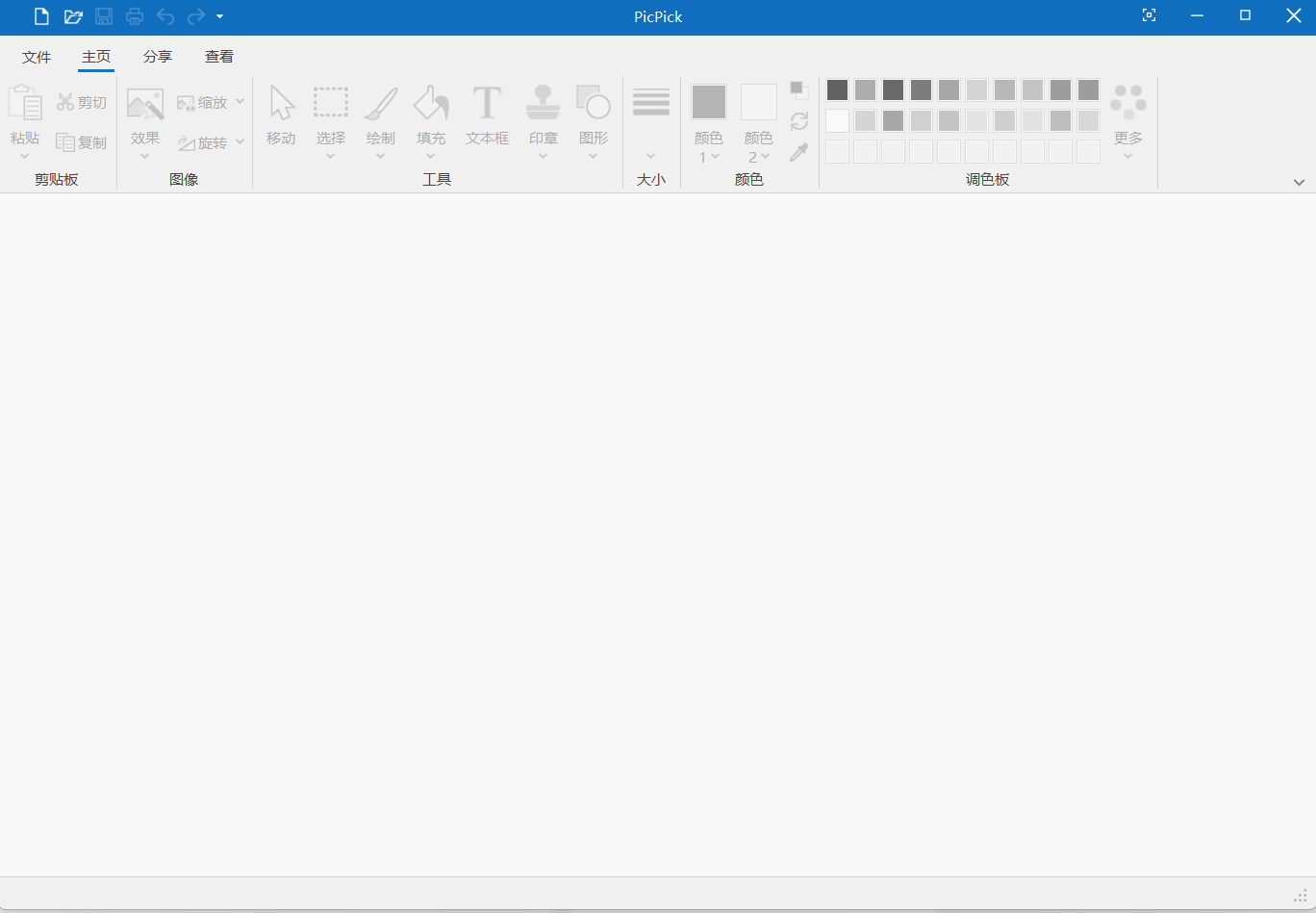The width and height of the screenshot is (1316, 913).
Task: Open the 文件 menu
Action: pyautogui.click(x=37, y=56)
